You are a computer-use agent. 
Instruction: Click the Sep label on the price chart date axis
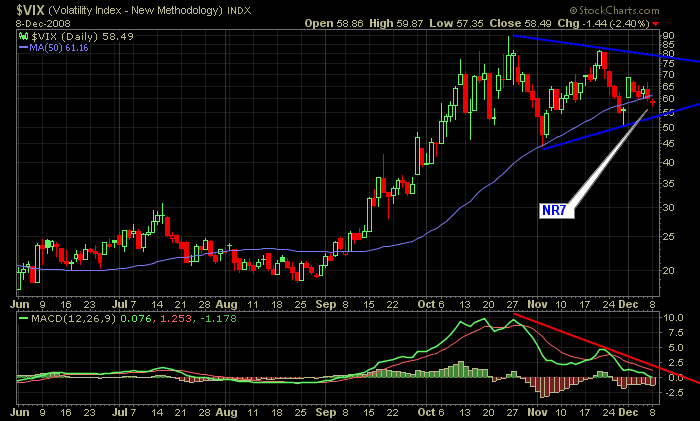[325, 305]
